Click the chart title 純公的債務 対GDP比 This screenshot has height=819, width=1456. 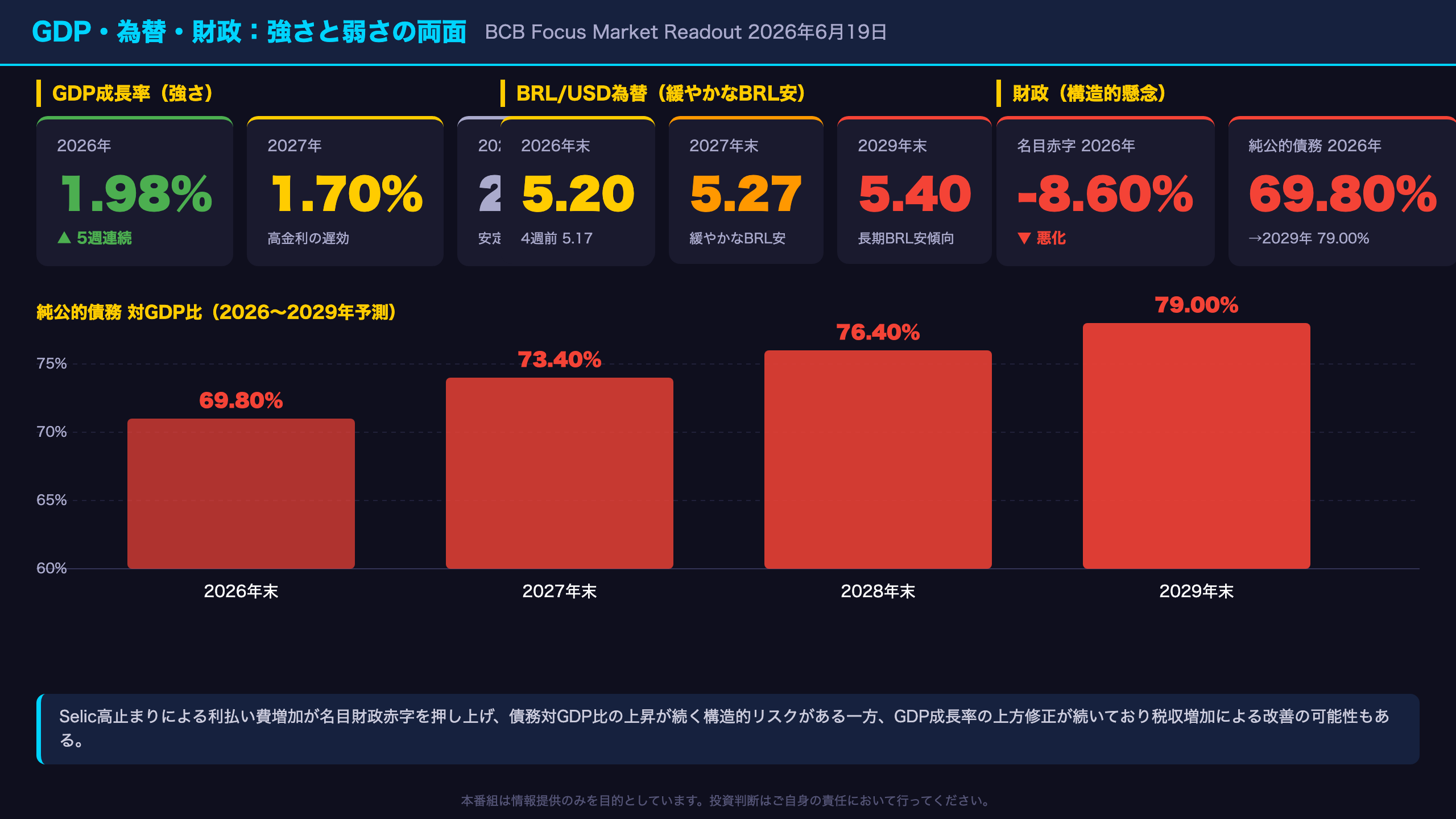(216, 312)
